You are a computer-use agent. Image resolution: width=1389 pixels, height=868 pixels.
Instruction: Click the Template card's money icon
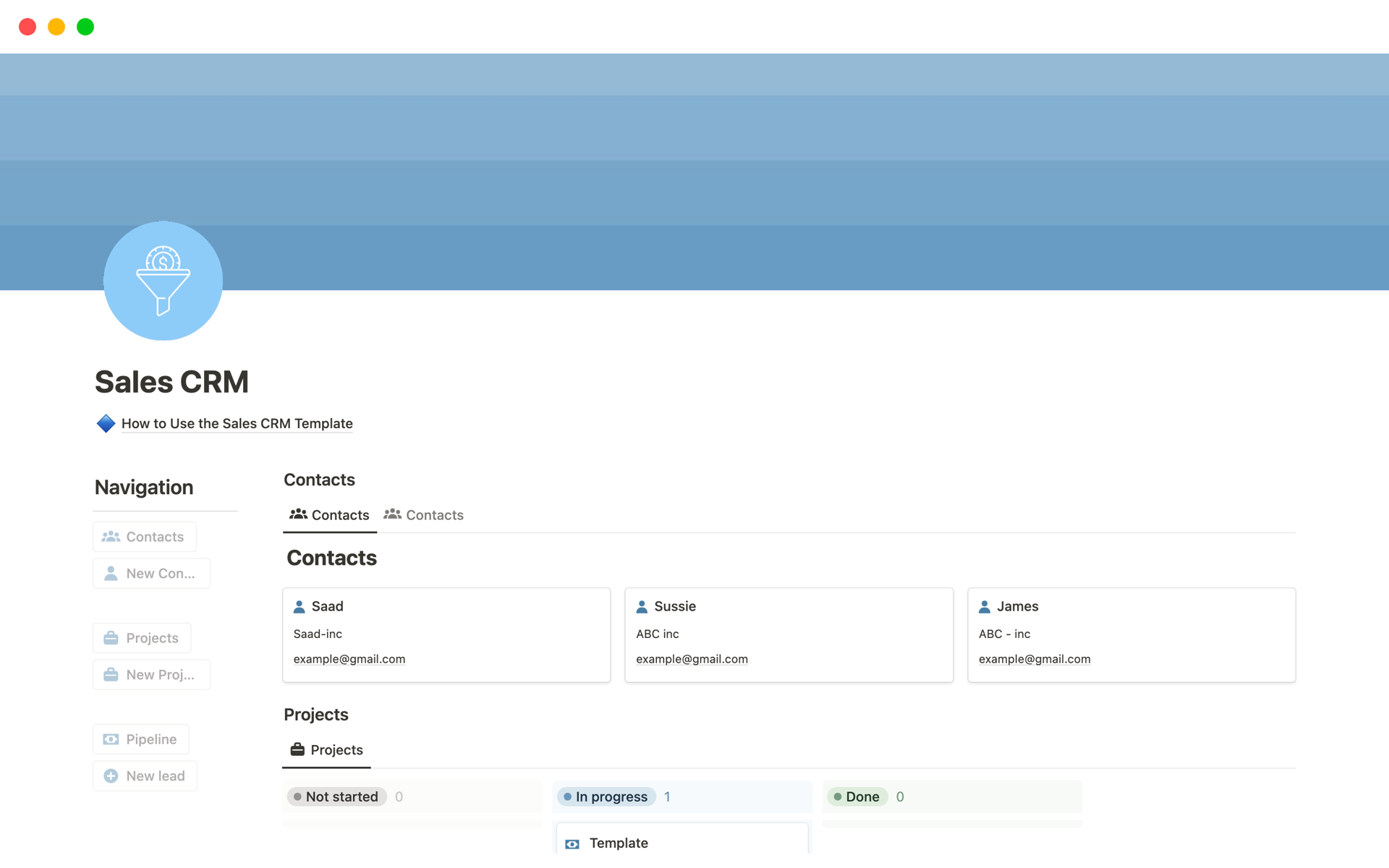point(572,843)
